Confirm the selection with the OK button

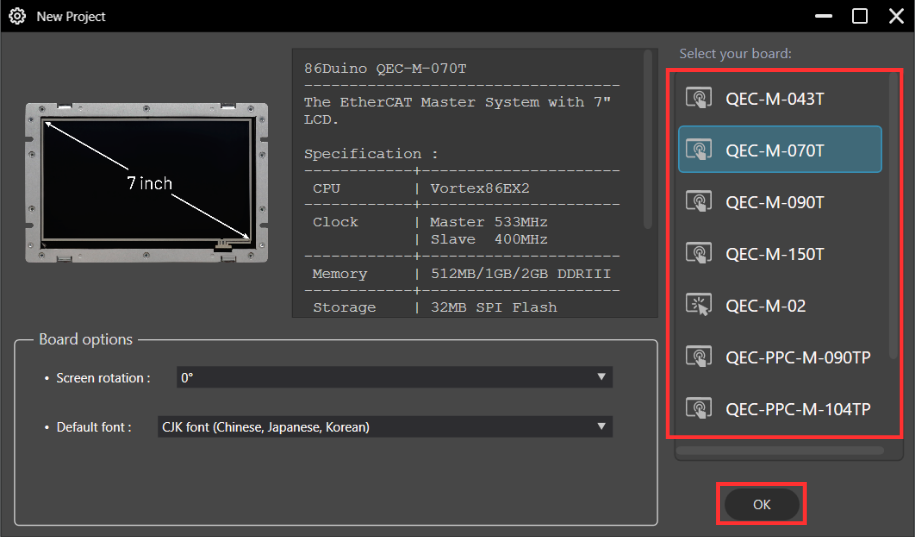pyautogui.click(x=762, y=504)
